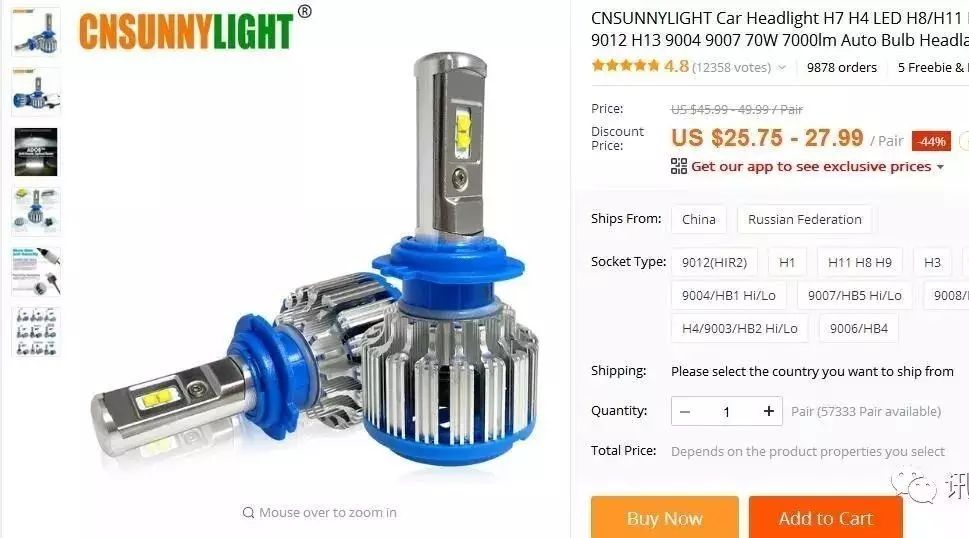Increase quantity with plus button

768,411
